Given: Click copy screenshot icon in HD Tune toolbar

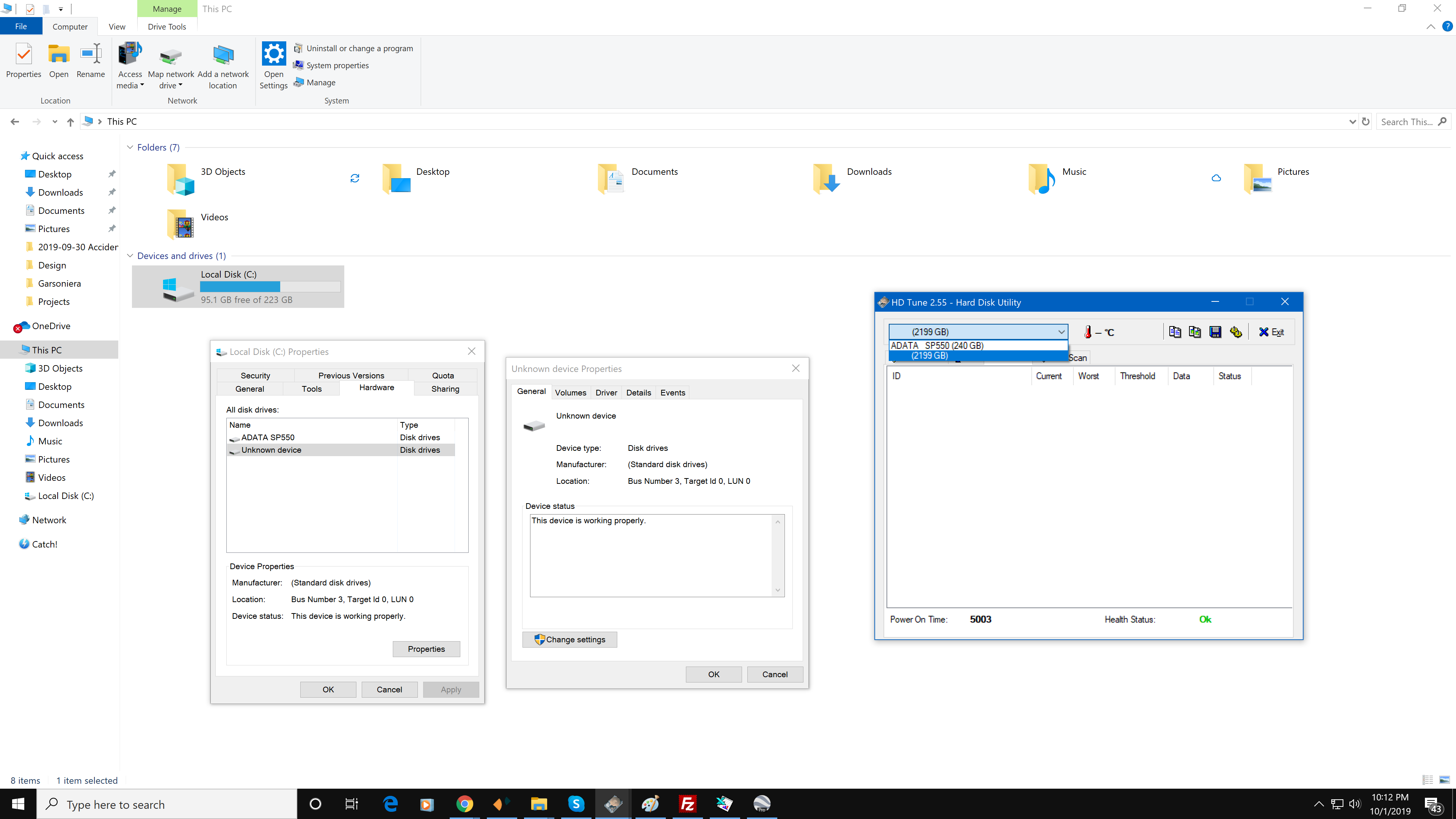Looking at the screenshot, I should tap(1195, 332).
